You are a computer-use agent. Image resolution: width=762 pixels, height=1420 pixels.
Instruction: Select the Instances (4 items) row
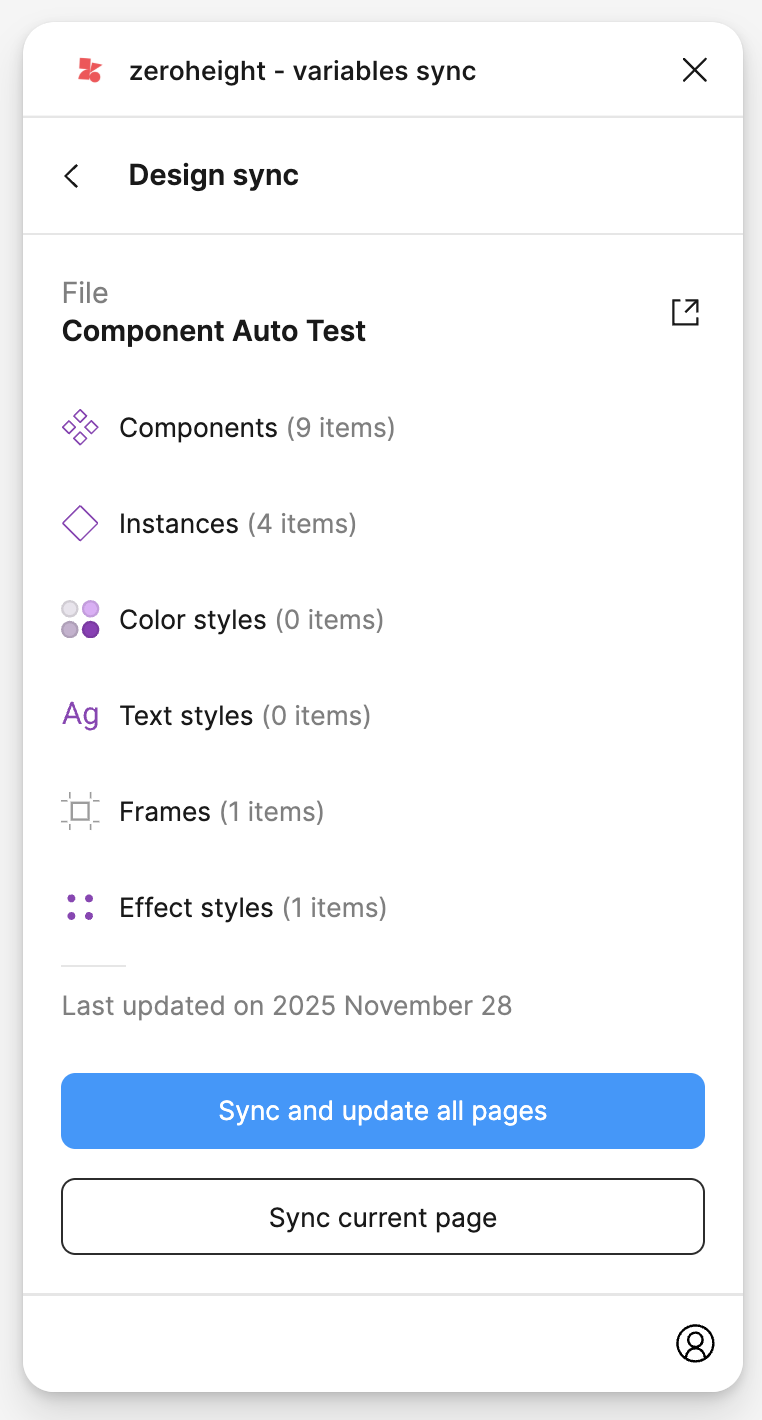[x=238, y=524]
